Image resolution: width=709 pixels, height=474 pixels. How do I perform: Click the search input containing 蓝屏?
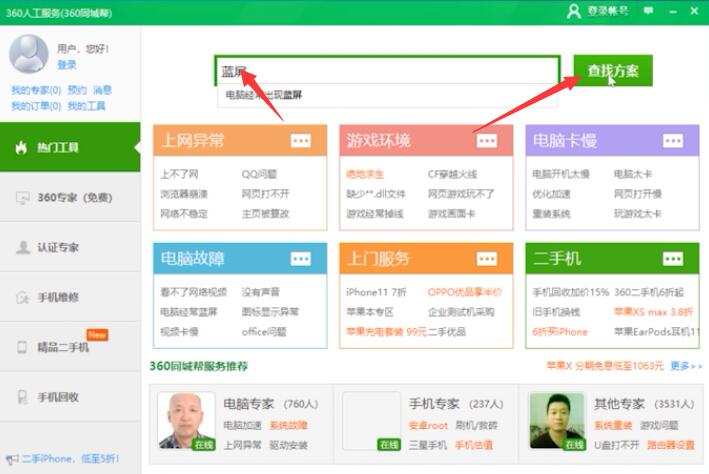(388, 71)
